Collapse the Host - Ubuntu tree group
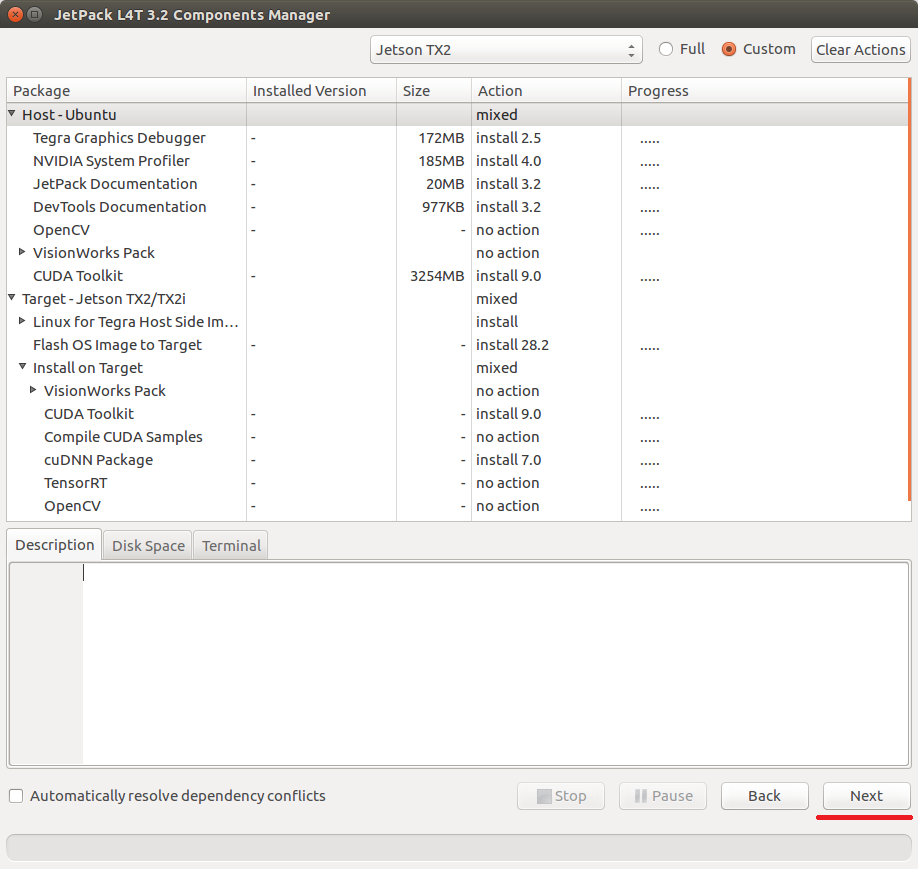This screenshot has width=918, height=869. coord(12,115)
